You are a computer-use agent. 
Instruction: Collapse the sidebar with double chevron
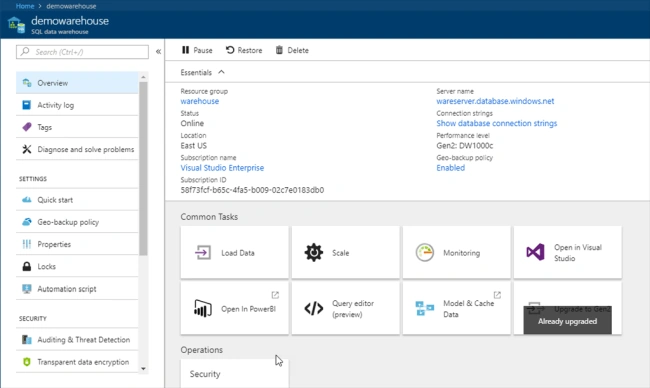158,51
